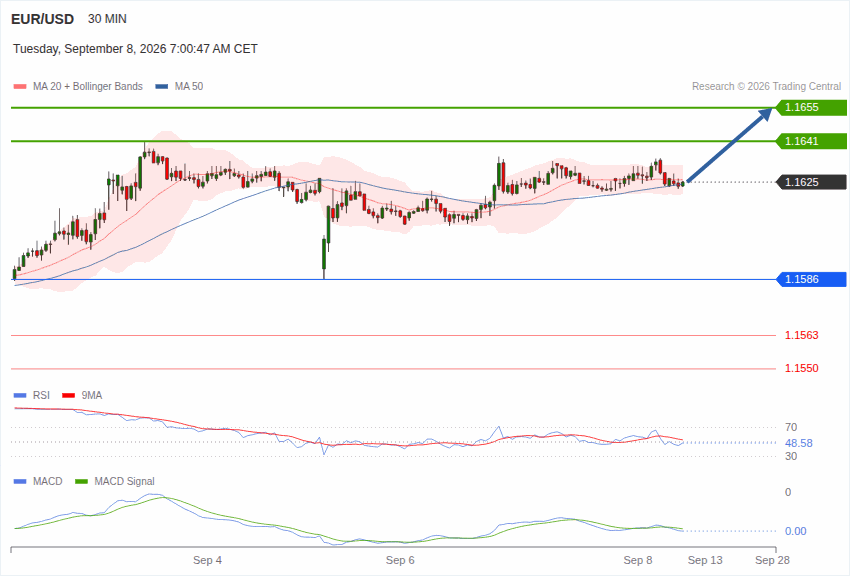The width and height of the screenshot is (850, 576).
Task: Click the 1.1625 black current price tag
Action: pyautogui.click(x=812, y=182)
